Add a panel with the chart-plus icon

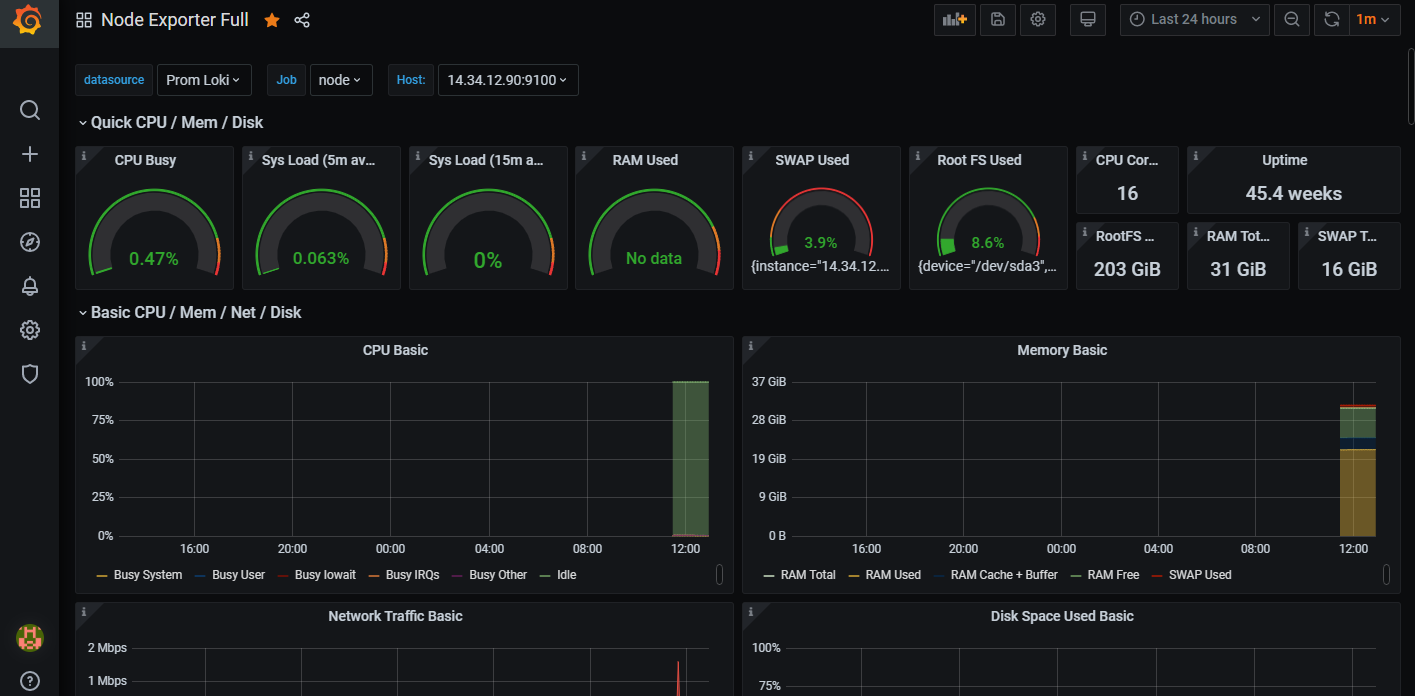[955, 19]
